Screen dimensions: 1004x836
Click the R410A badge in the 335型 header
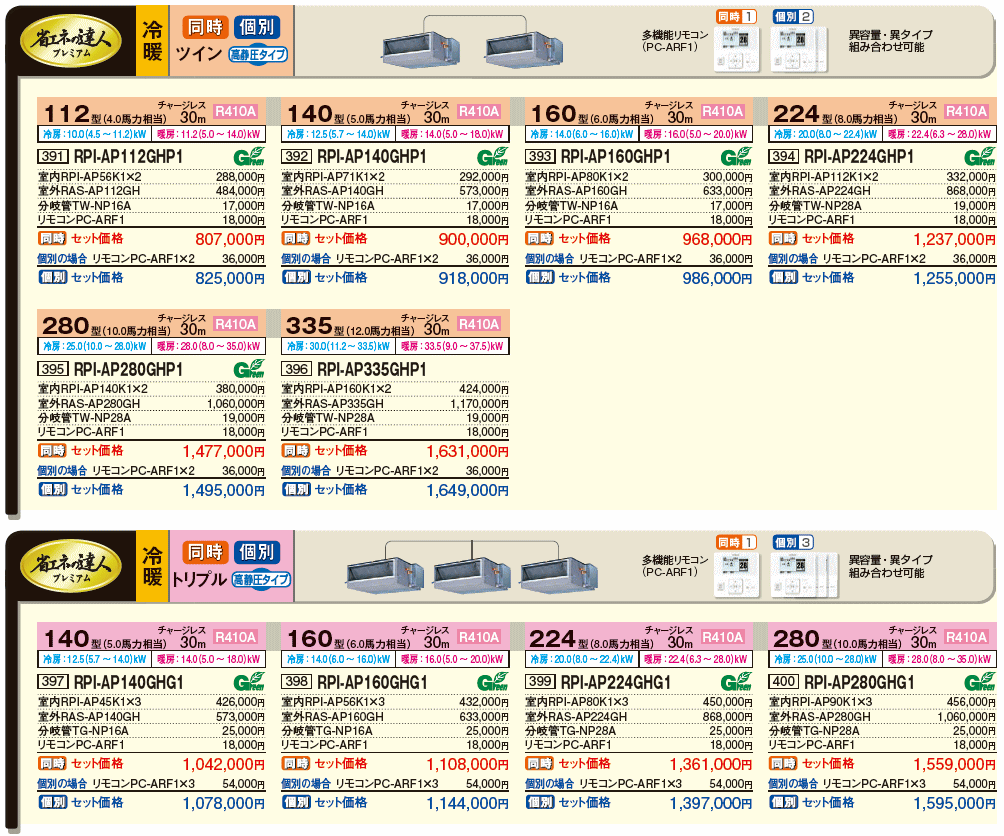479,325
